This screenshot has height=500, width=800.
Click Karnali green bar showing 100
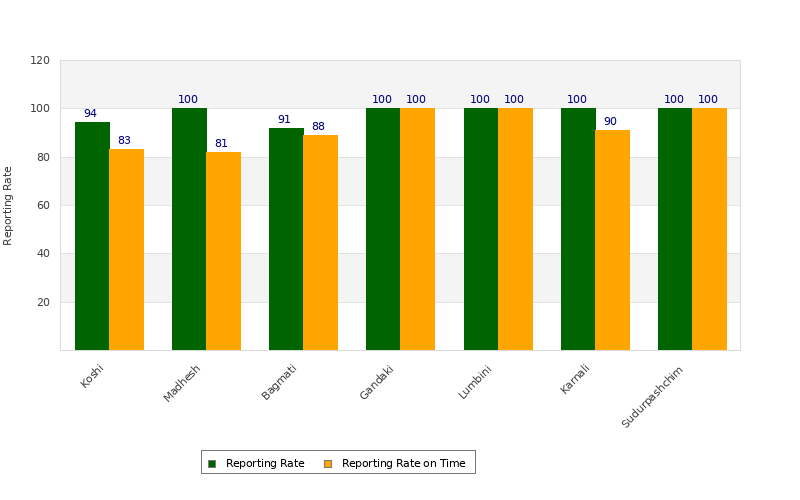[x=578, y=229]
